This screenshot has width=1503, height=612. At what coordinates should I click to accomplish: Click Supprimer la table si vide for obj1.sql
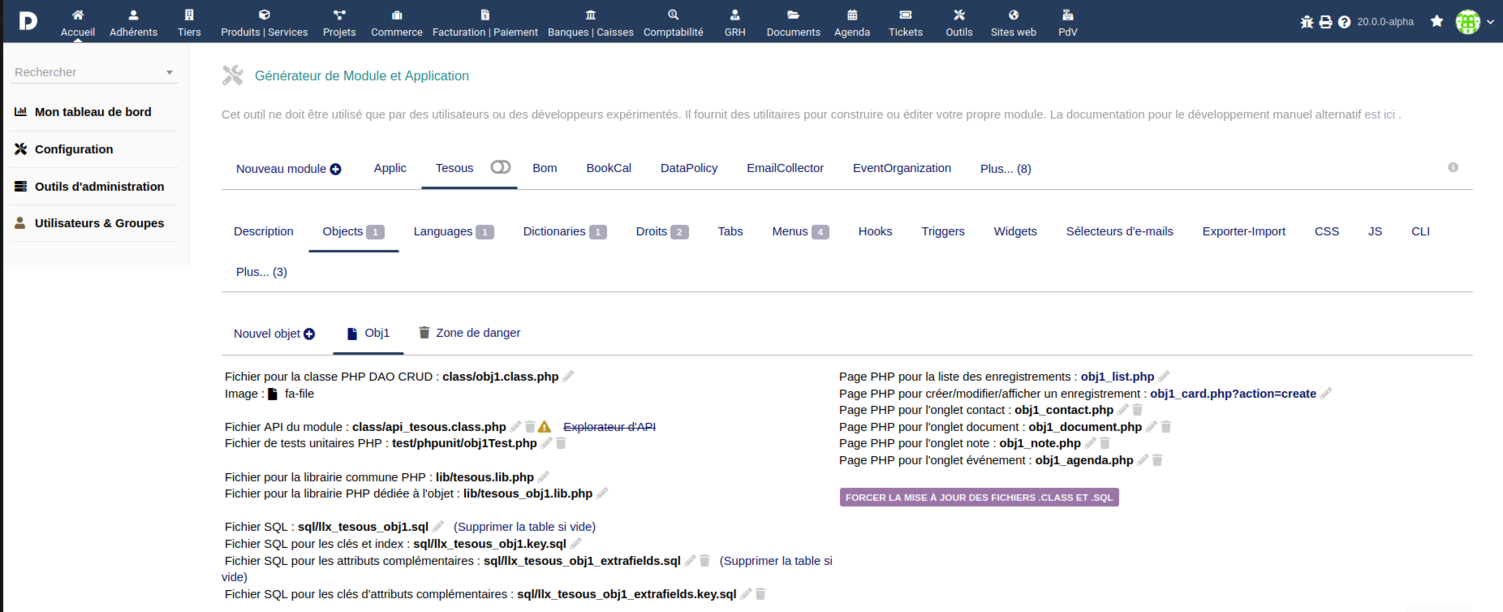(524, 527)
